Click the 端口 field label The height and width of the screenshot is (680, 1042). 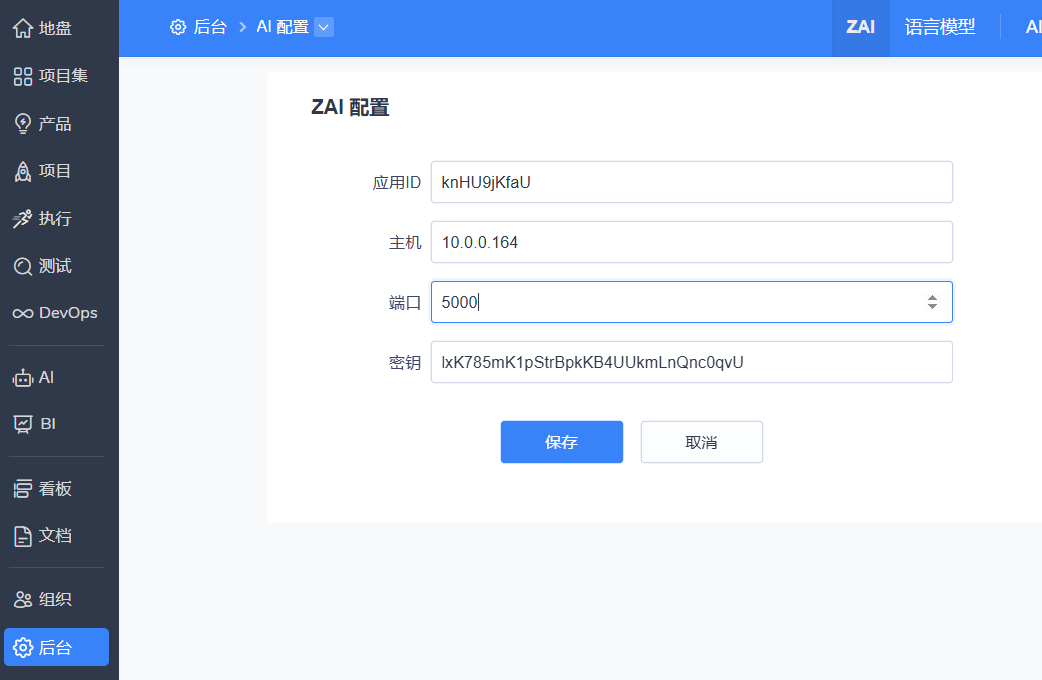[x=405, y=303]
